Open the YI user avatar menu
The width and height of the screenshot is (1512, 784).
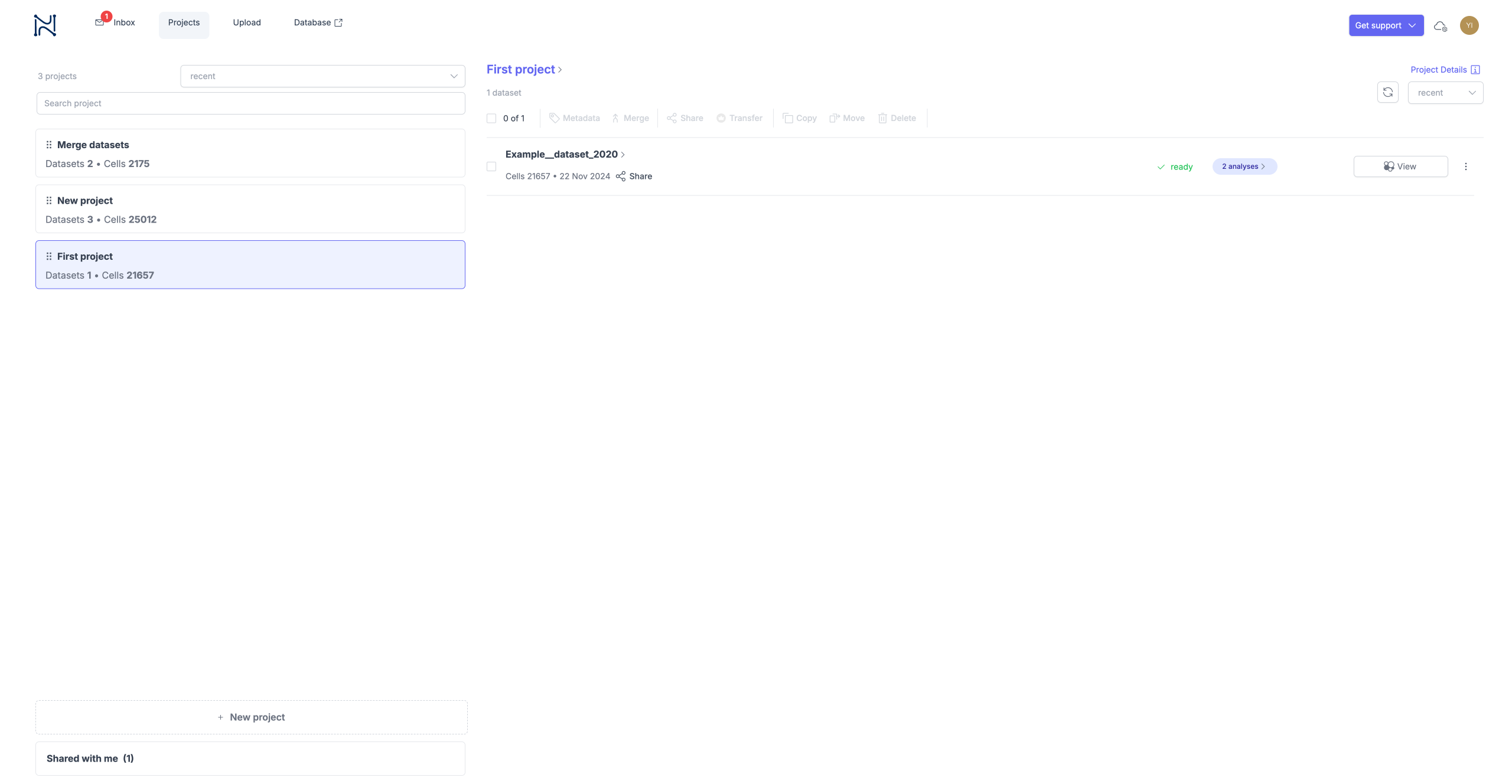tap(1469, 25)
